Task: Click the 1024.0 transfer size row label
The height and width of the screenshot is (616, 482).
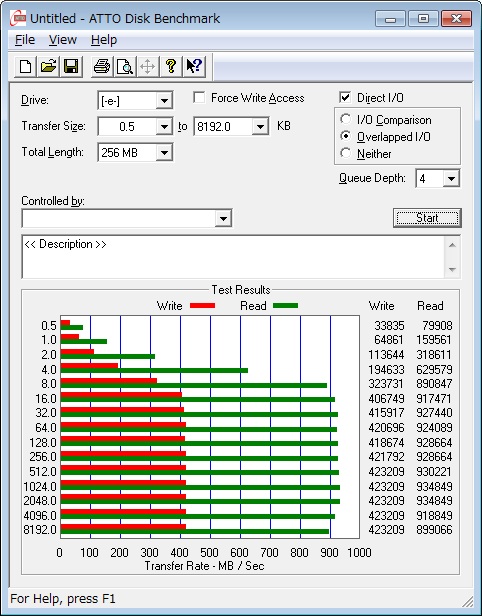Action: coord(40,487)
